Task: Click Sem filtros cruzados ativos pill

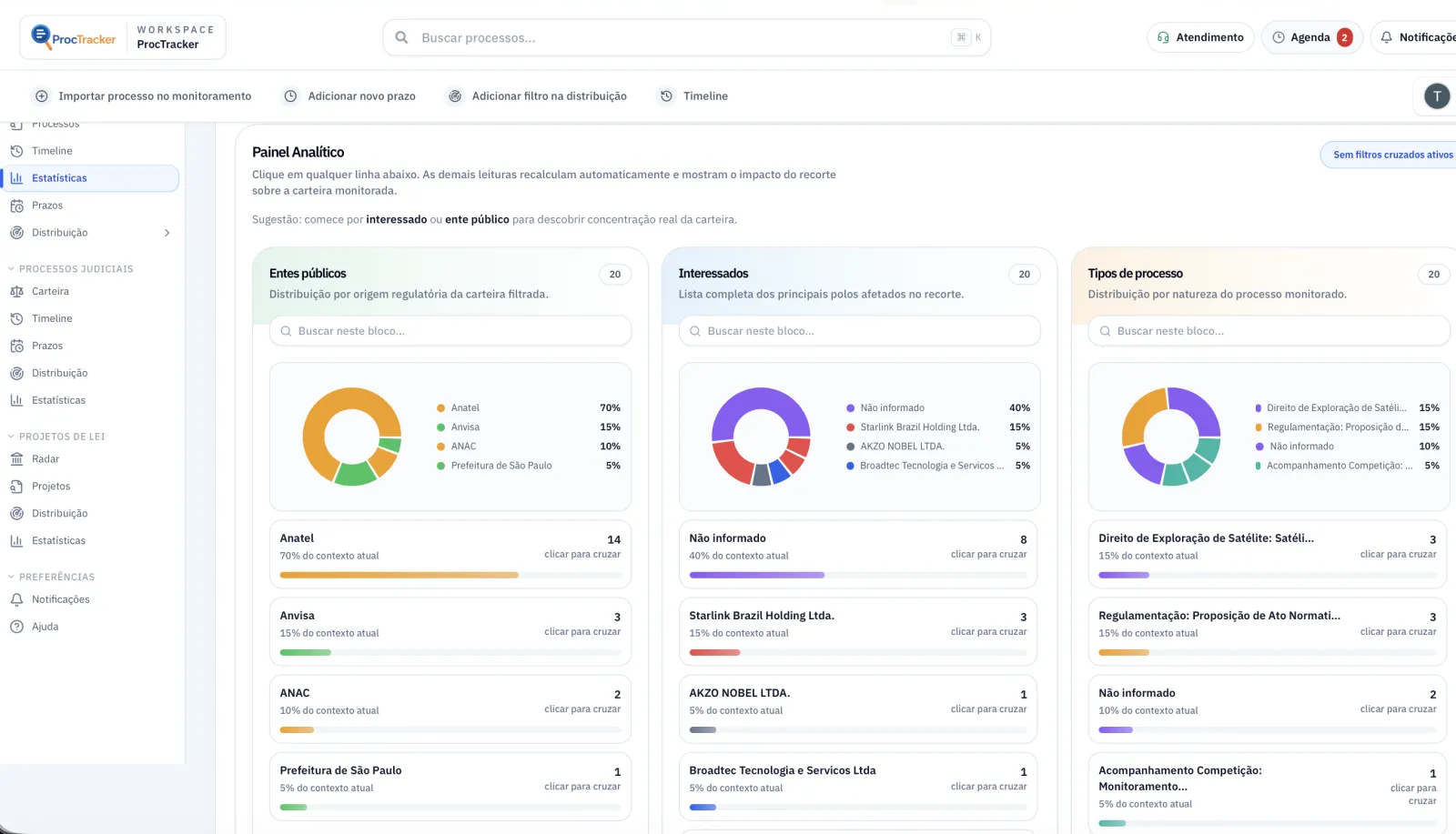Action: point(1390,155)
